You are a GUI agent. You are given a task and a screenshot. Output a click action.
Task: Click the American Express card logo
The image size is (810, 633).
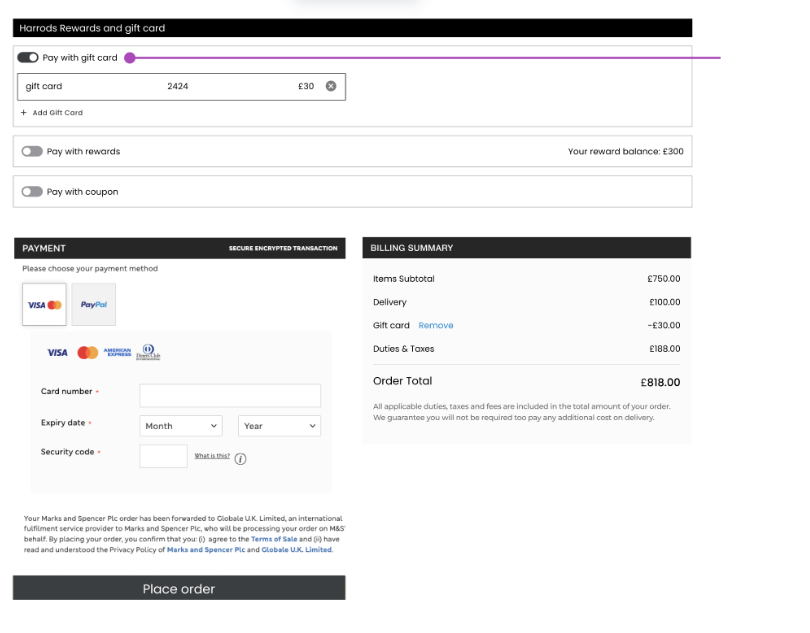point(117,353)
